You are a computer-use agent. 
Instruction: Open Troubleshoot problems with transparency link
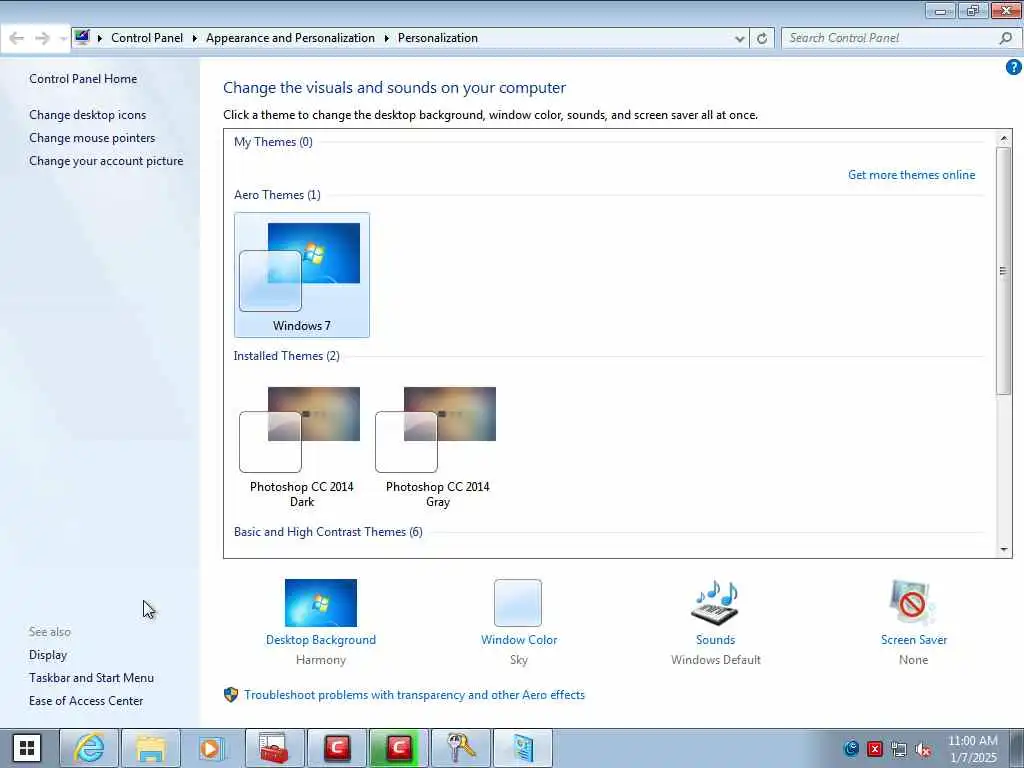coord(415,695)
